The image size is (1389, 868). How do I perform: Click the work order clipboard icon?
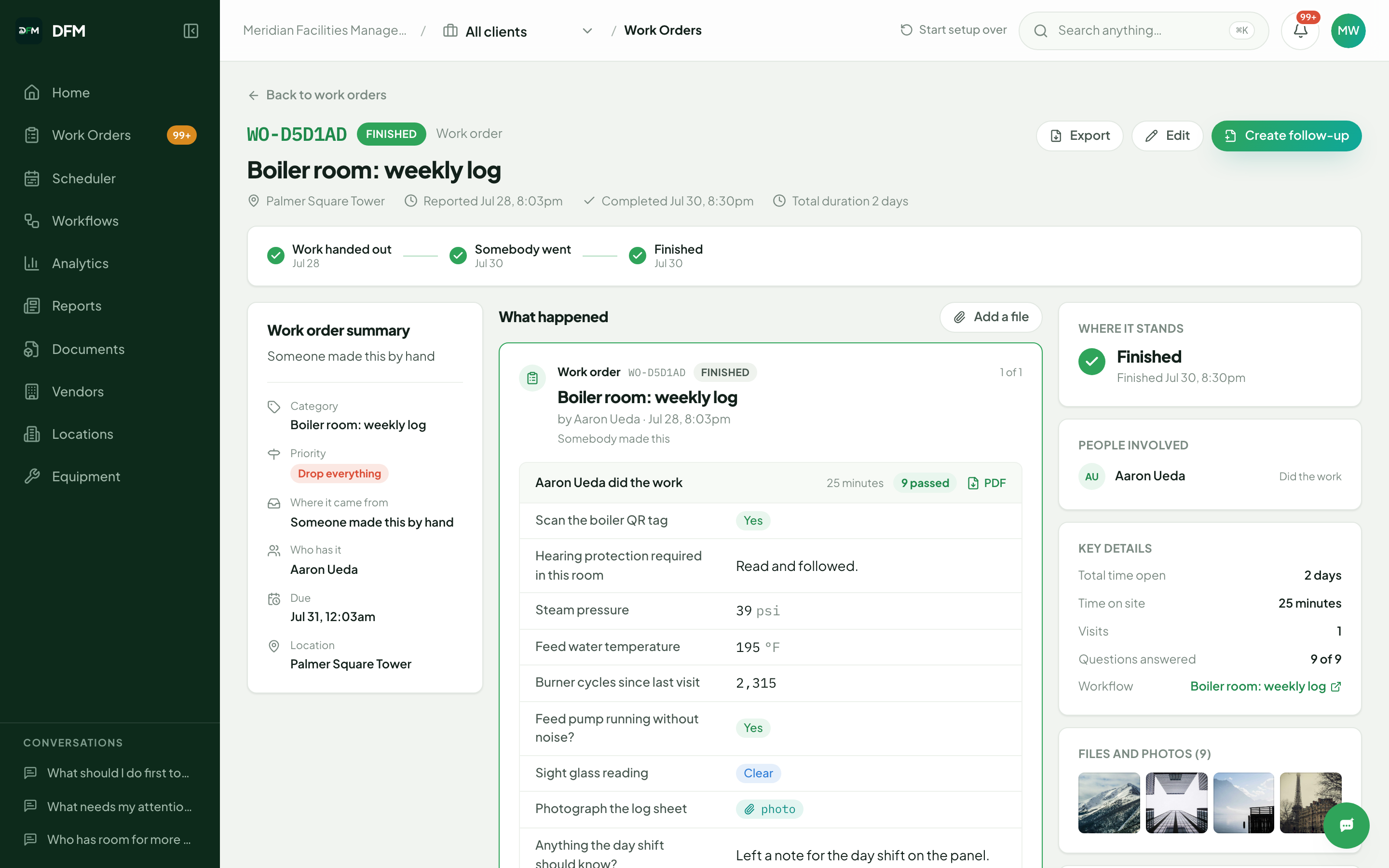coord(532,379)
